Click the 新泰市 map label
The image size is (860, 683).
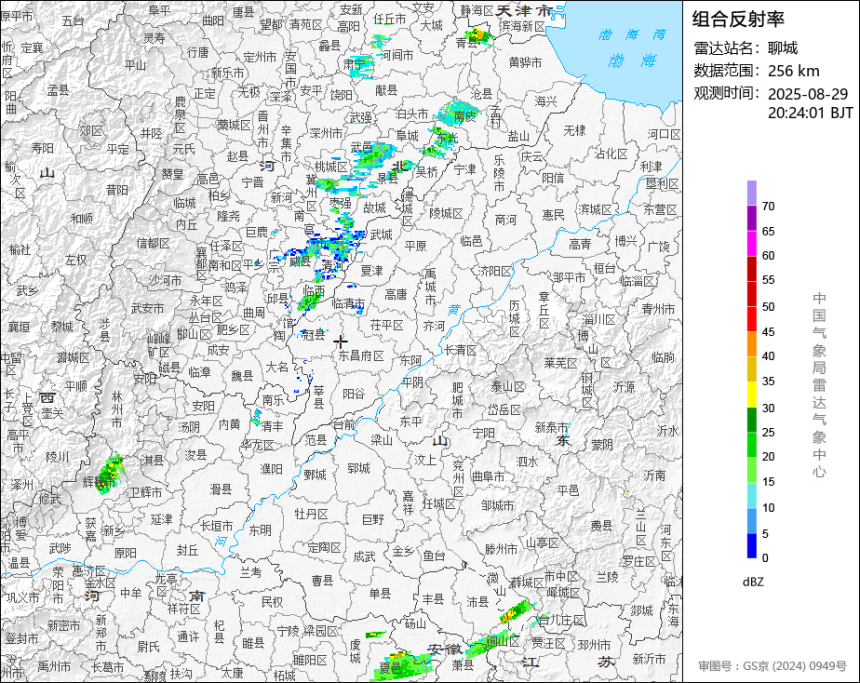pyautogui.click(x=552, y=427)
